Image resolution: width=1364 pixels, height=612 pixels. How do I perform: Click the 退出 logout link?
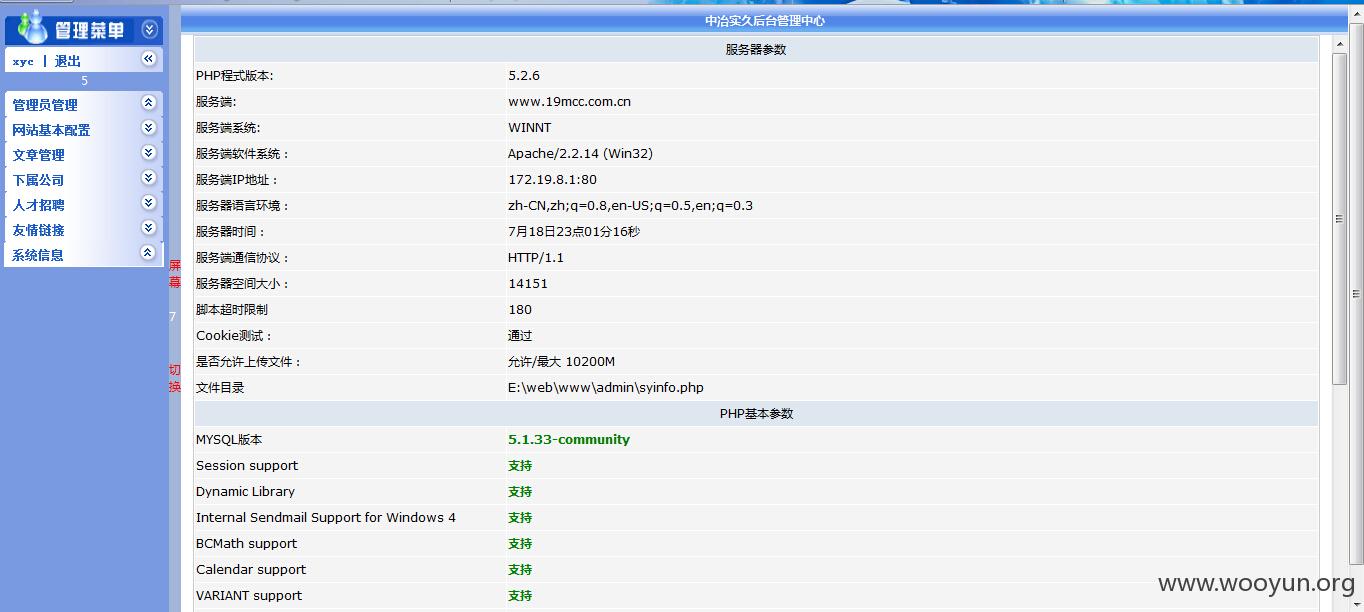(68, 61)
